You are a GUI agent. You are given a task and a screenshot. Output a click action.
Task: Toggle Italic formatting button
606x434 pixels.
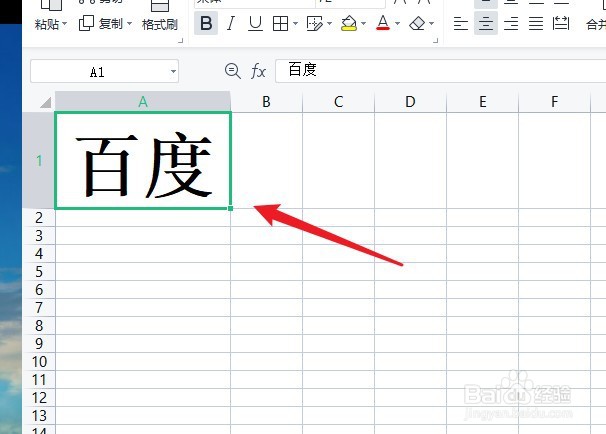[231, 23]
